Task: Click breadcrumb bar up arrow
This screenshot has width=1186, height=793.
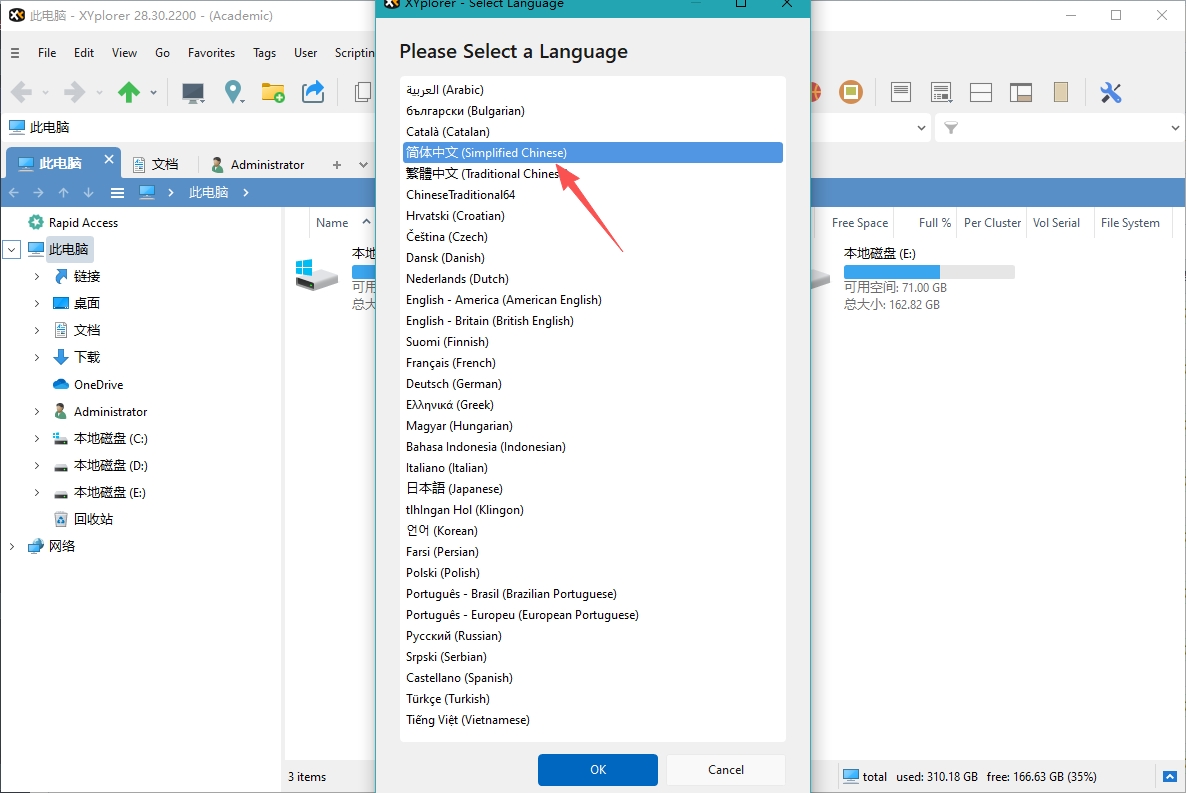Action: 64,192
